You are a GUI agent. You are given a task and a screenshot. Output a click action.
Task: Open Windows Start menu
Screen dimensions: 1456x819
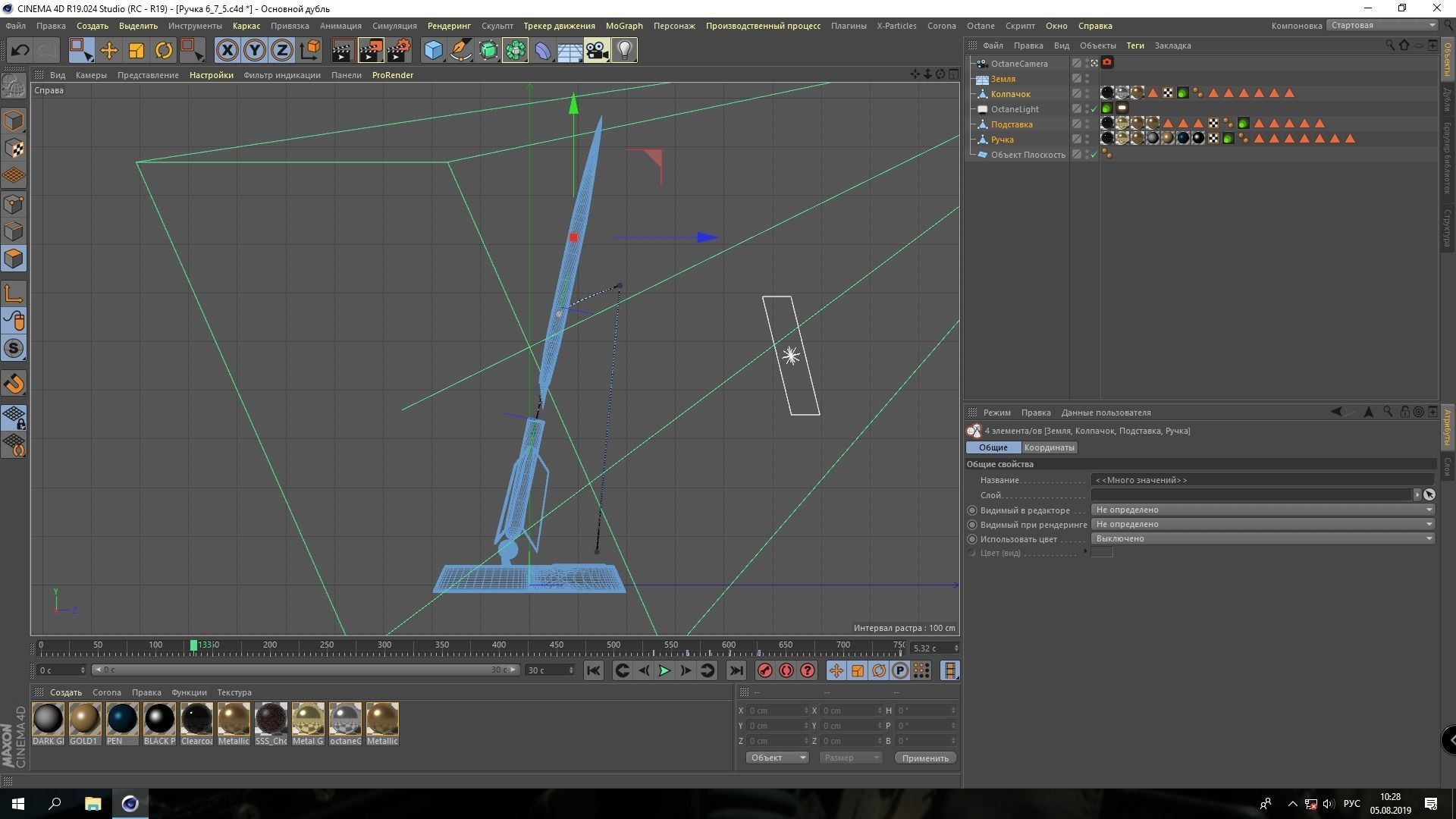(x=18, y=804)
